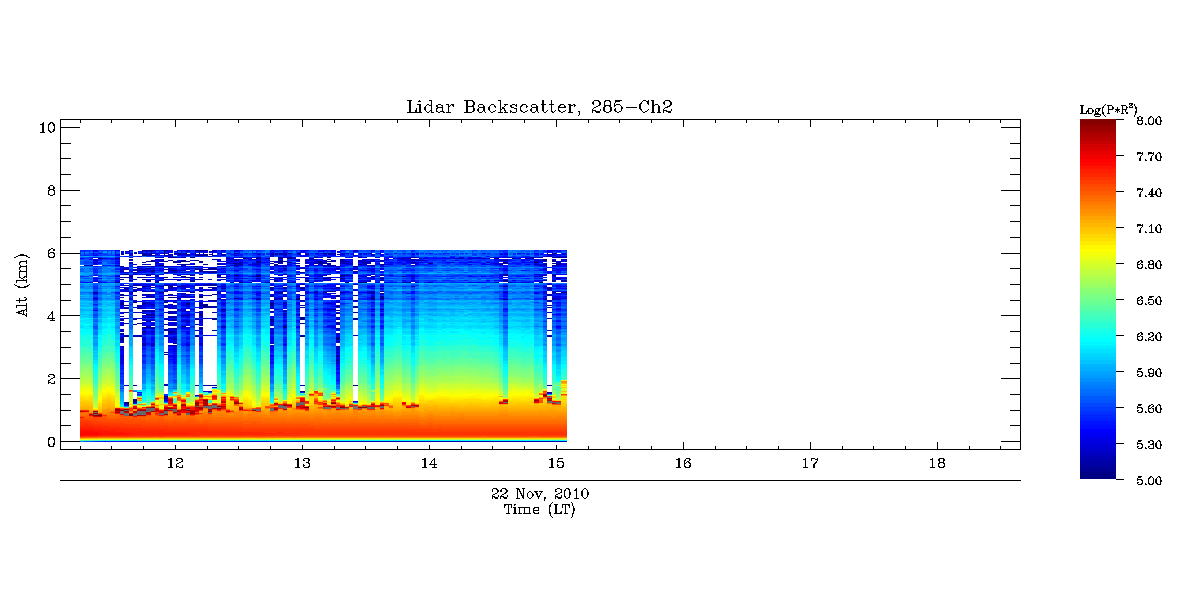Screen dimensions: 1200x600
Task: Click the colorbar value '7.40'
Action: pyautogui.click(x=1148, y=193)
